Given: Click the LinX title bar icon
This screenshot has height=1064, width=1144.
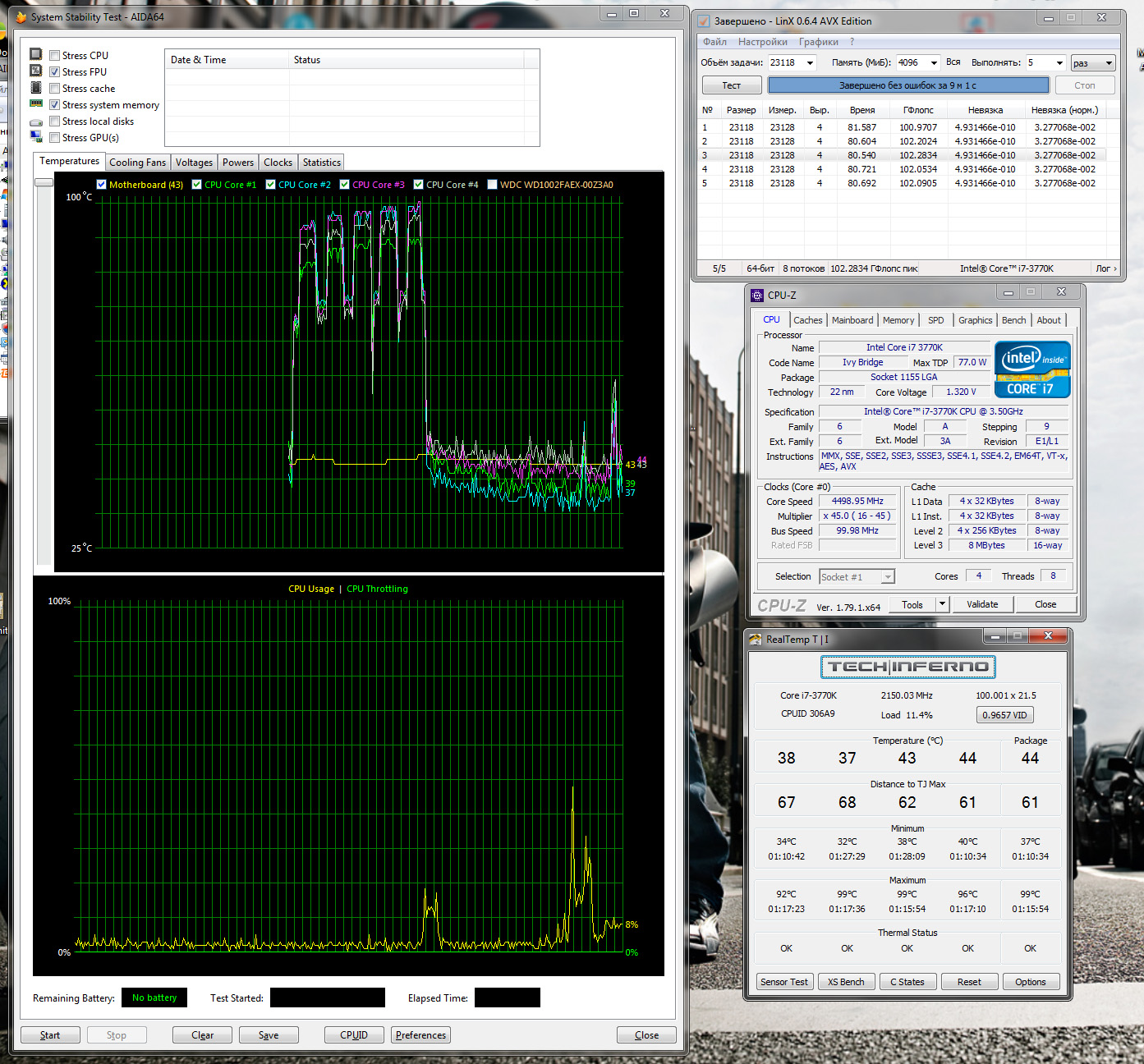Looking at the screenshot, I should (x=704, y=21).
